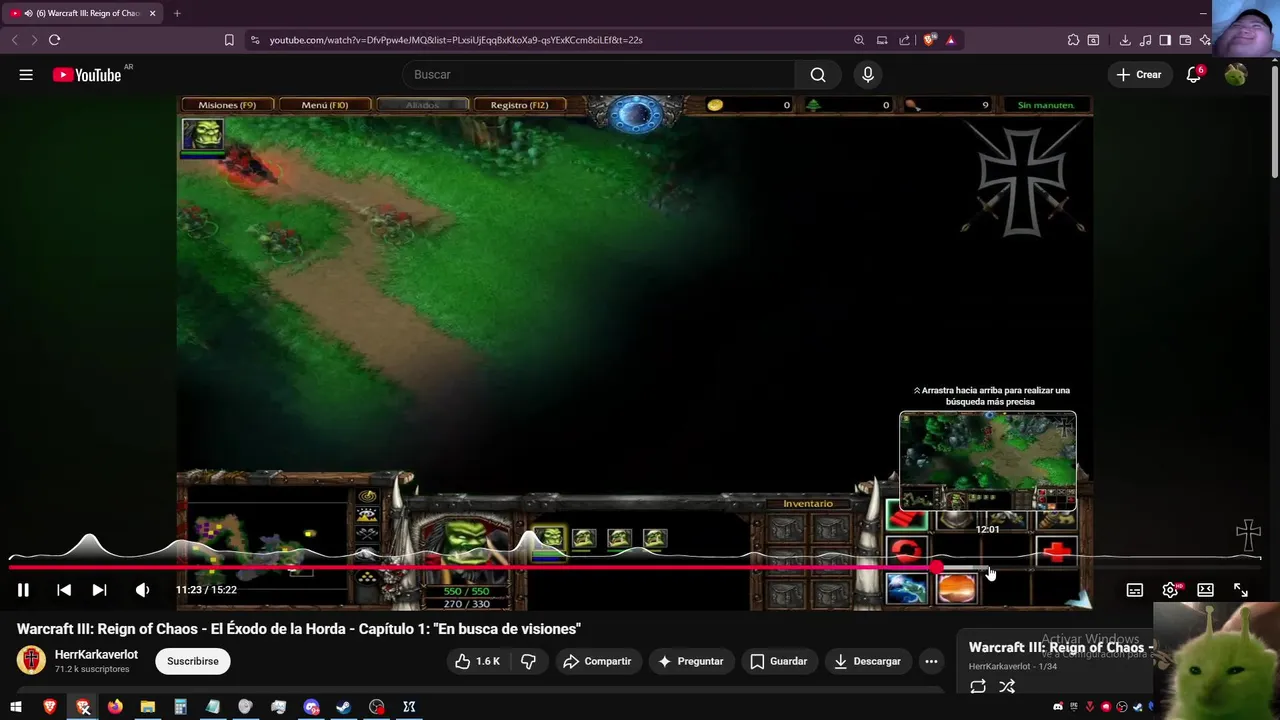Open the taskbar calculator app
This screenshot has height=720, width=1280.
180,707
